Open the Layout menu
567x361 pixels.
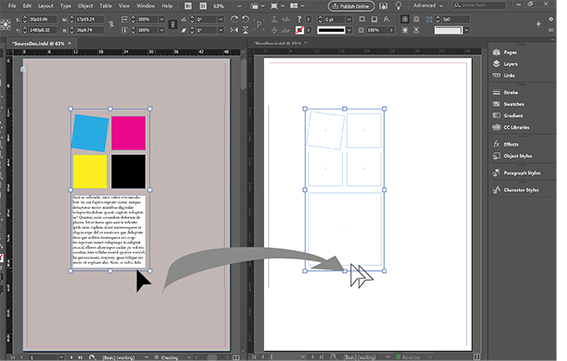pyautogui.click(x=46, y=6)
